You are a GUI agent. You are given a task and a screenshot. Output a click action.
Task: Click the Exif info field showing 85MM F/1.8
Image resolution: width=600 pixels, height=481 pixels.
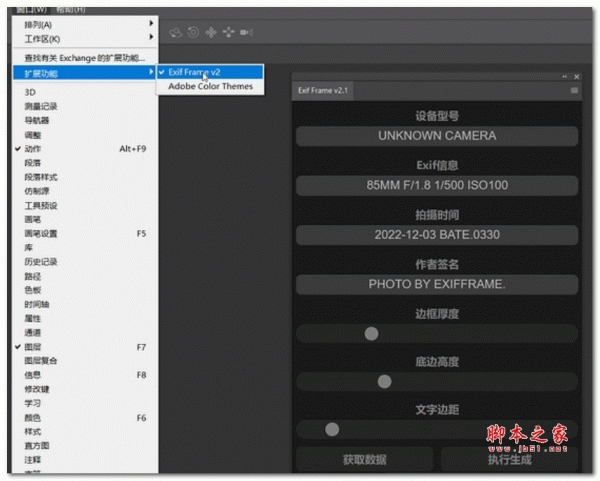click(437, 186)
